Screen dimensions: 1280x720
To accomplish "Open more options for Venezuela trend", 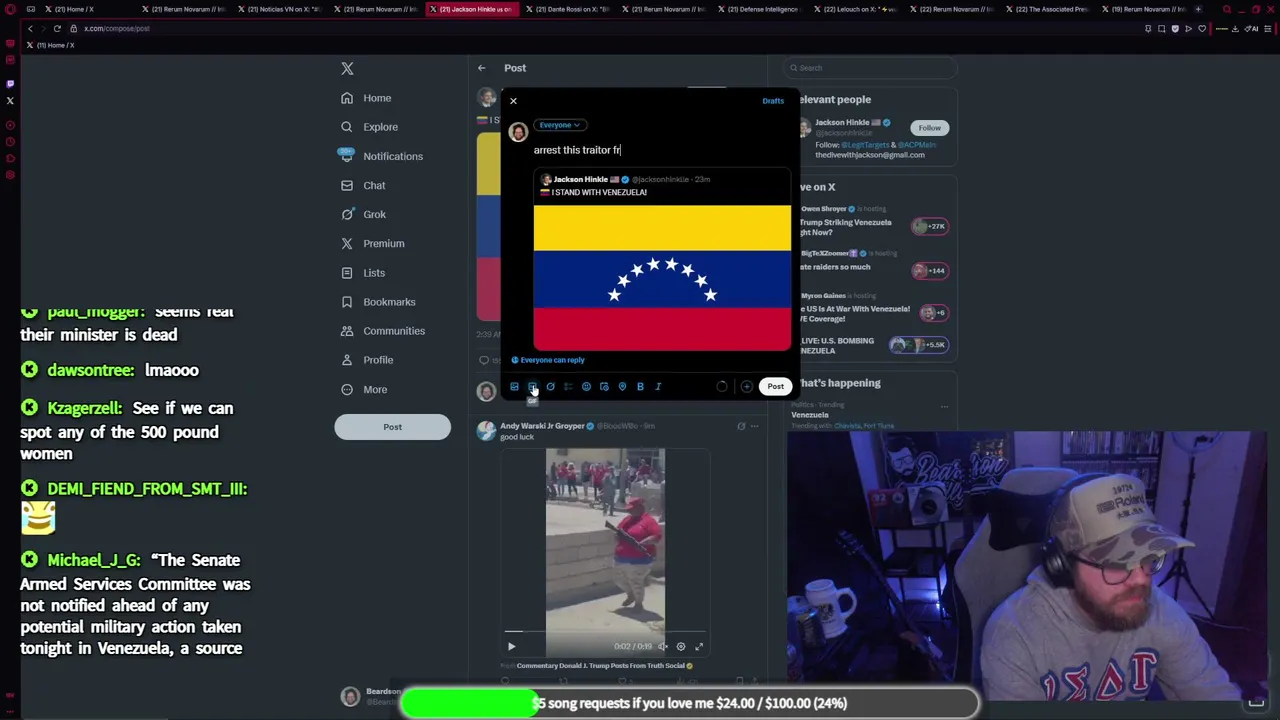I will [x=944, y=407].
